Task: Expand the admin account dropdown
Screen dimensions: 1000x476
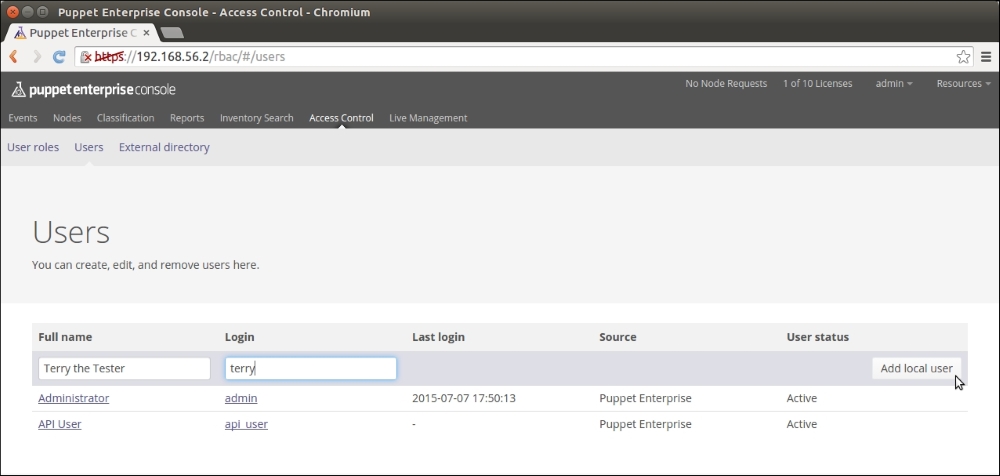Action: pyautogui.click(x=893, y=84)
